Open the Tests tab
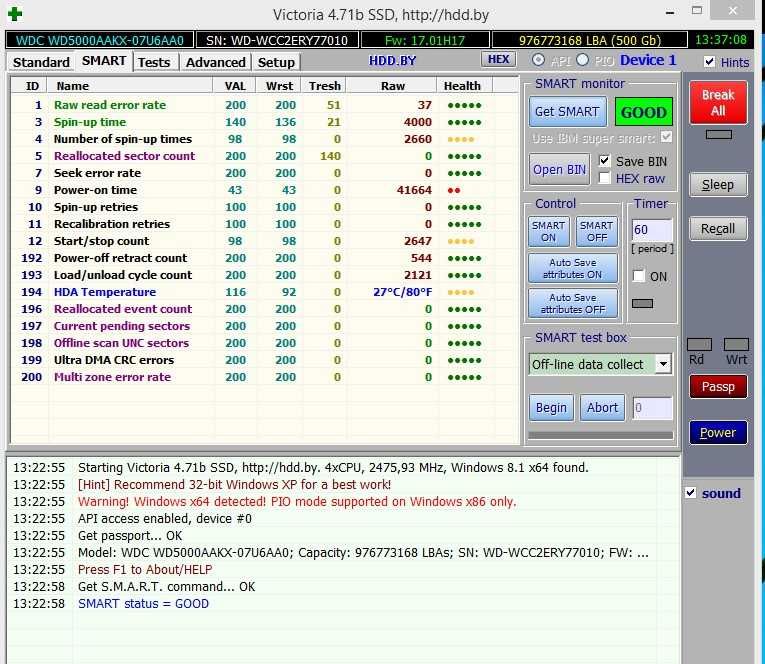The image size is (765, 664). point(154,62)
